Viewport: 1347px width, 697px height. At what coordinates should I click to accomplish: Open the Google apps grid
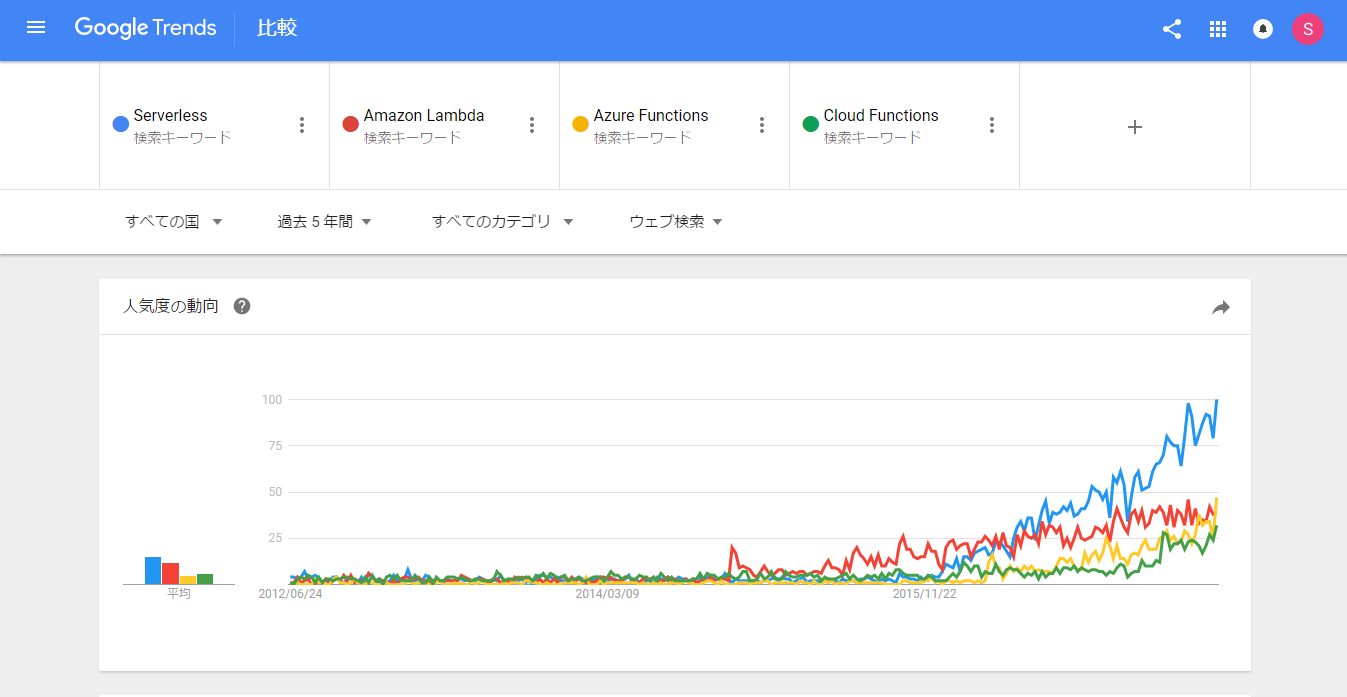[1217, 29]
